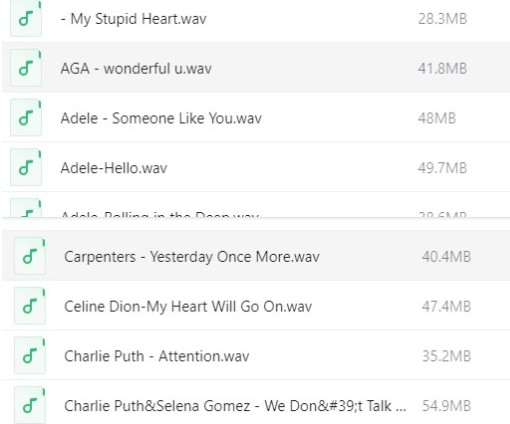The height and width of the screenshot is (424, 510).
Task: Click the music icon beside My Stupid Heart.wav
Action: tap(26, 18)
